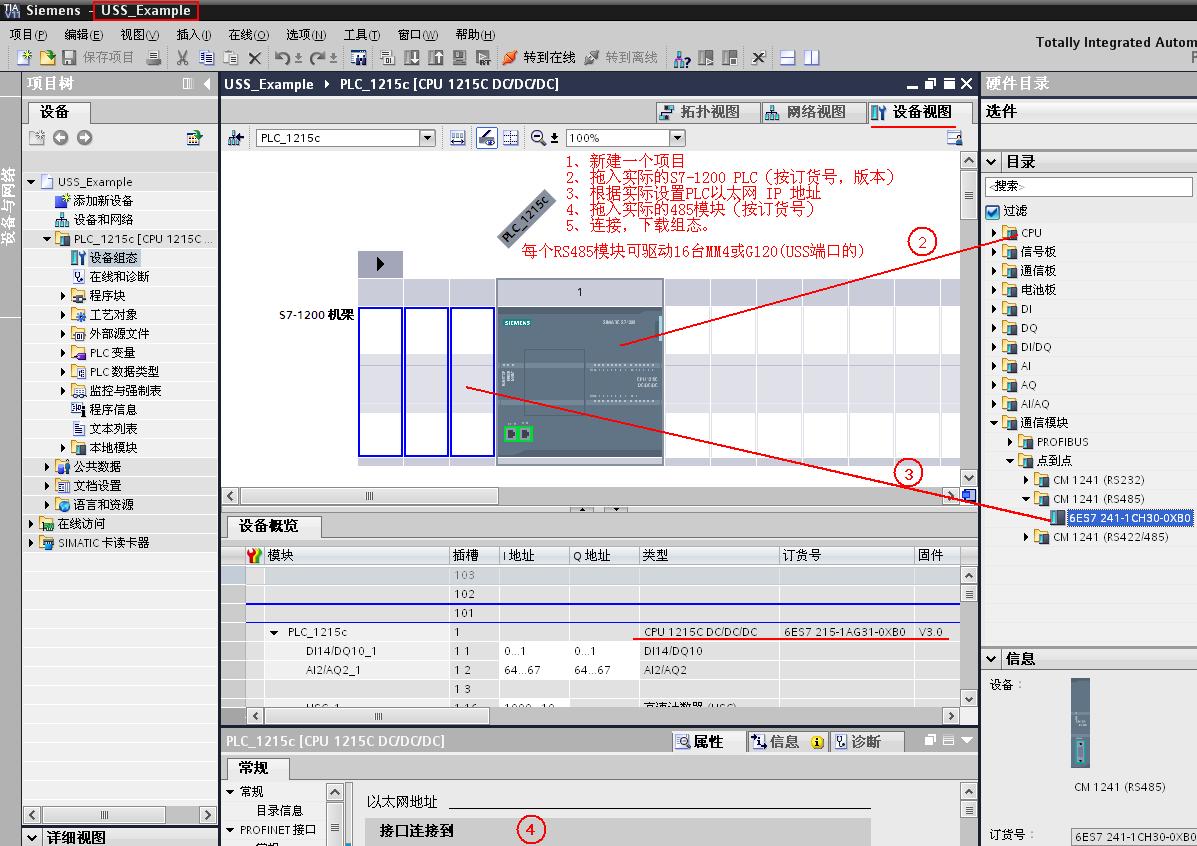This screenshot has width=1197, height=846.
Task: Click the redo arrow icon
Action: coord(318,57)
